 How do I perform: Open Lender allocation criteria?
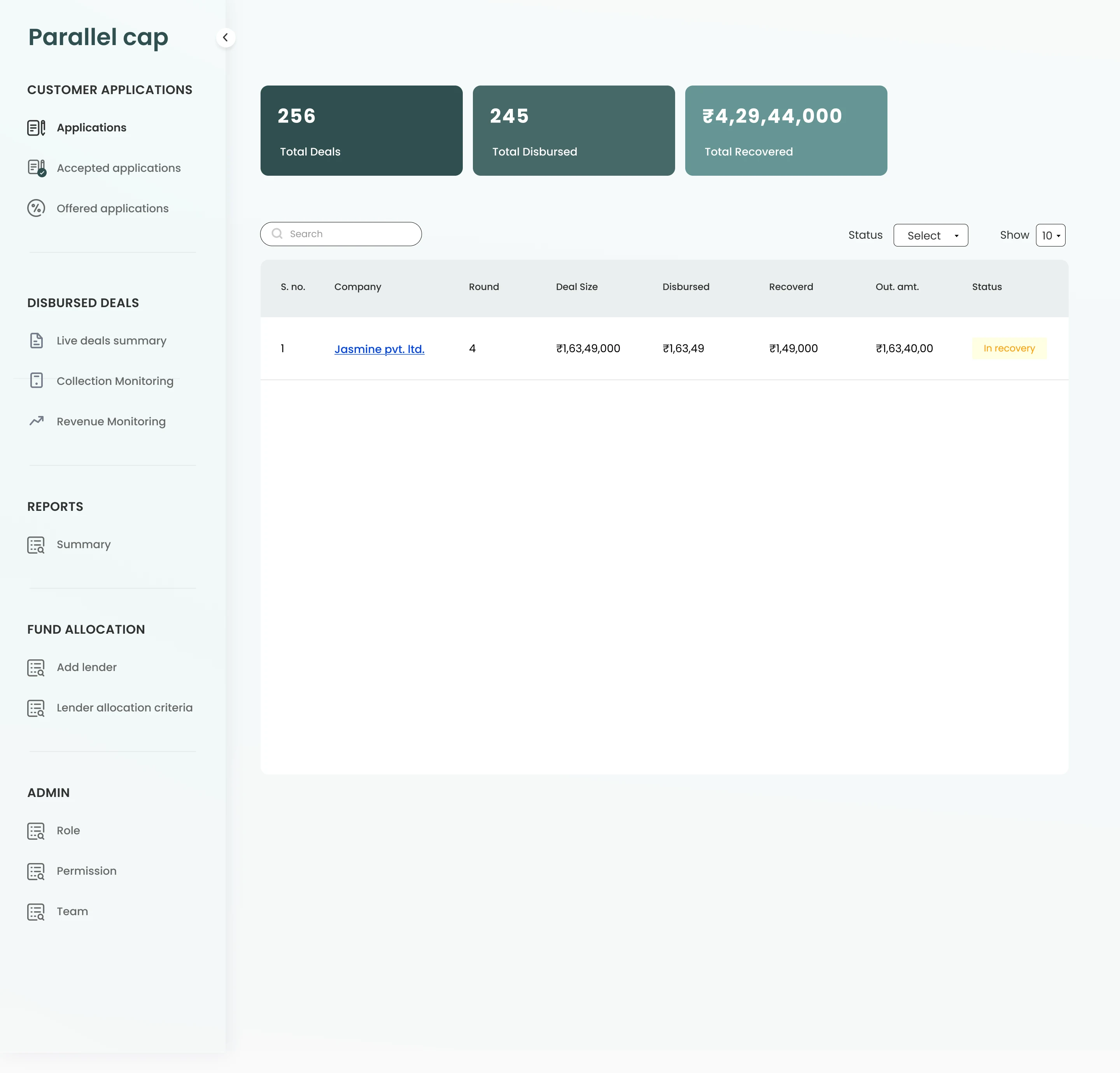[x=124, y=708]
